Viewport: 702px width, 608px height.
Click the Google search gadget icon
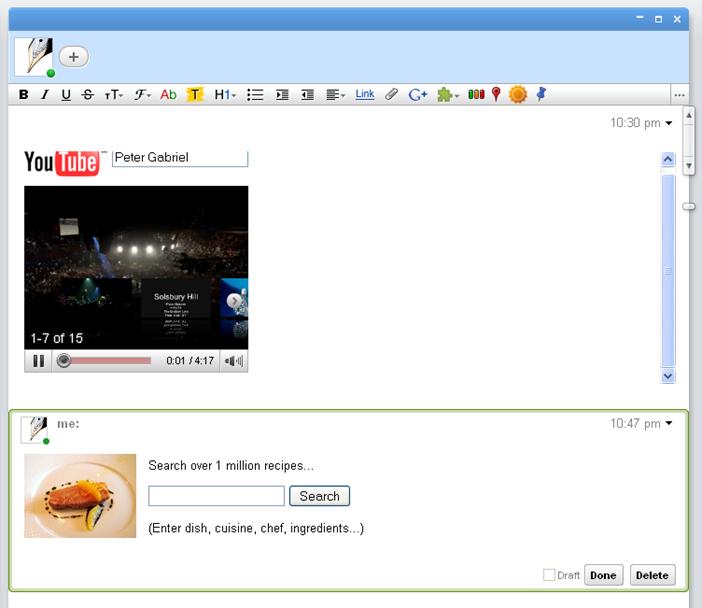pyautogui.click(x=417, y=94)
